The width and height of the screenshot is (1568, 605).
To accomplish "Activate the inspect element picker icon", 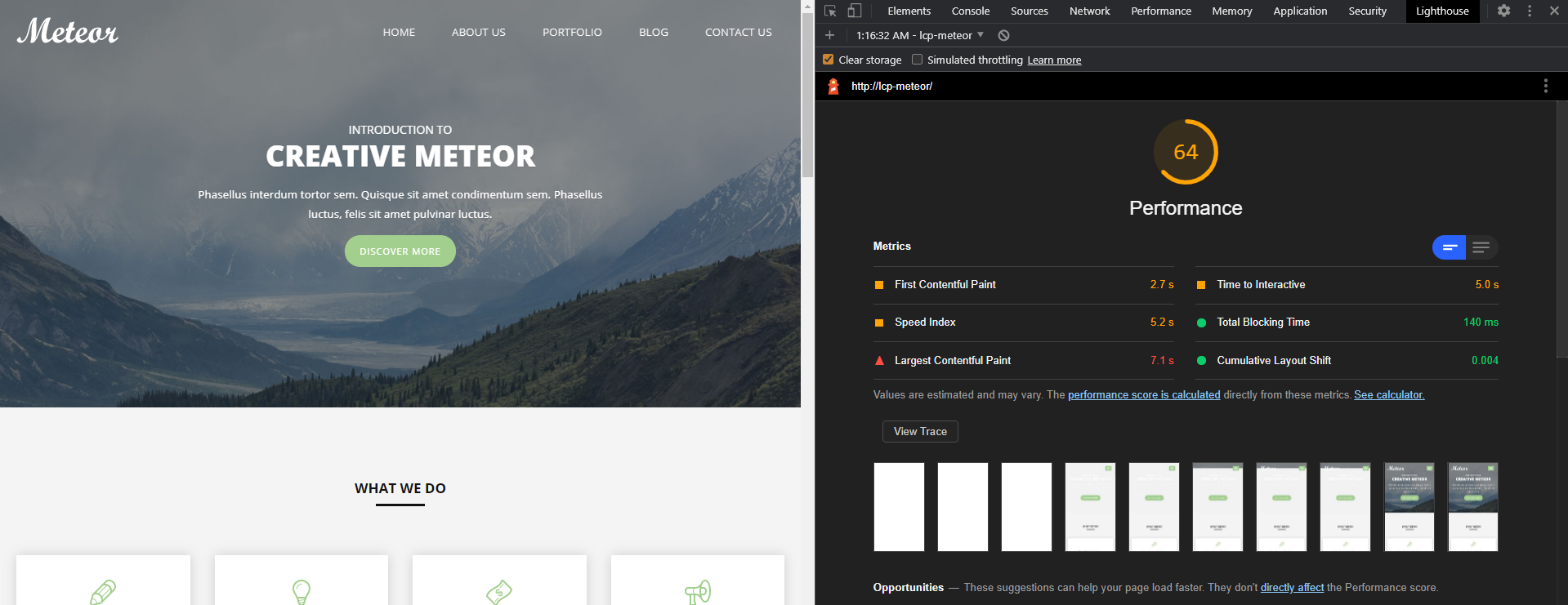I will tap(830, 11).
